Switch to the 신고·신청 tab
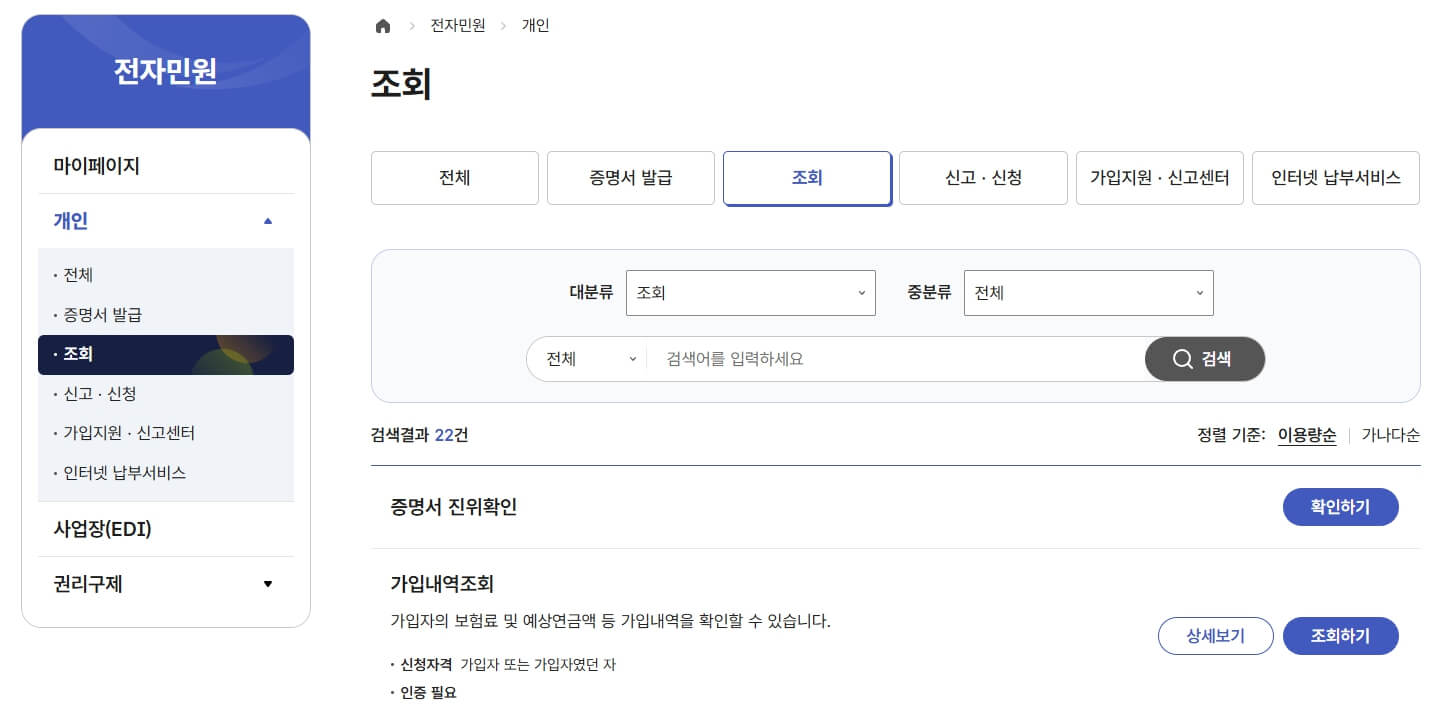The height and width of the screenshot is (717, 1447). point(983,177)
